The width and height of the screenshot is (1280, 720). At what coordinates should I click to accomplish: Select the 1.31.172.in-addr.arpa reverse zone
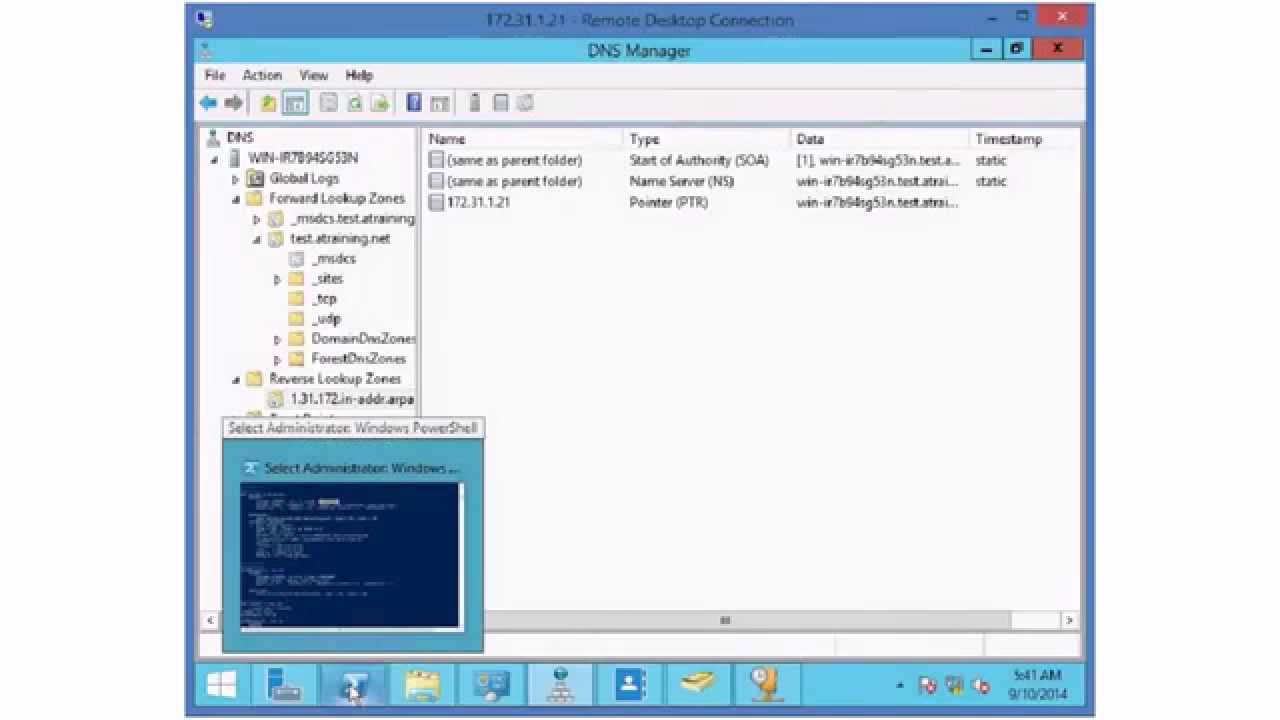click(x=352, y=399)
